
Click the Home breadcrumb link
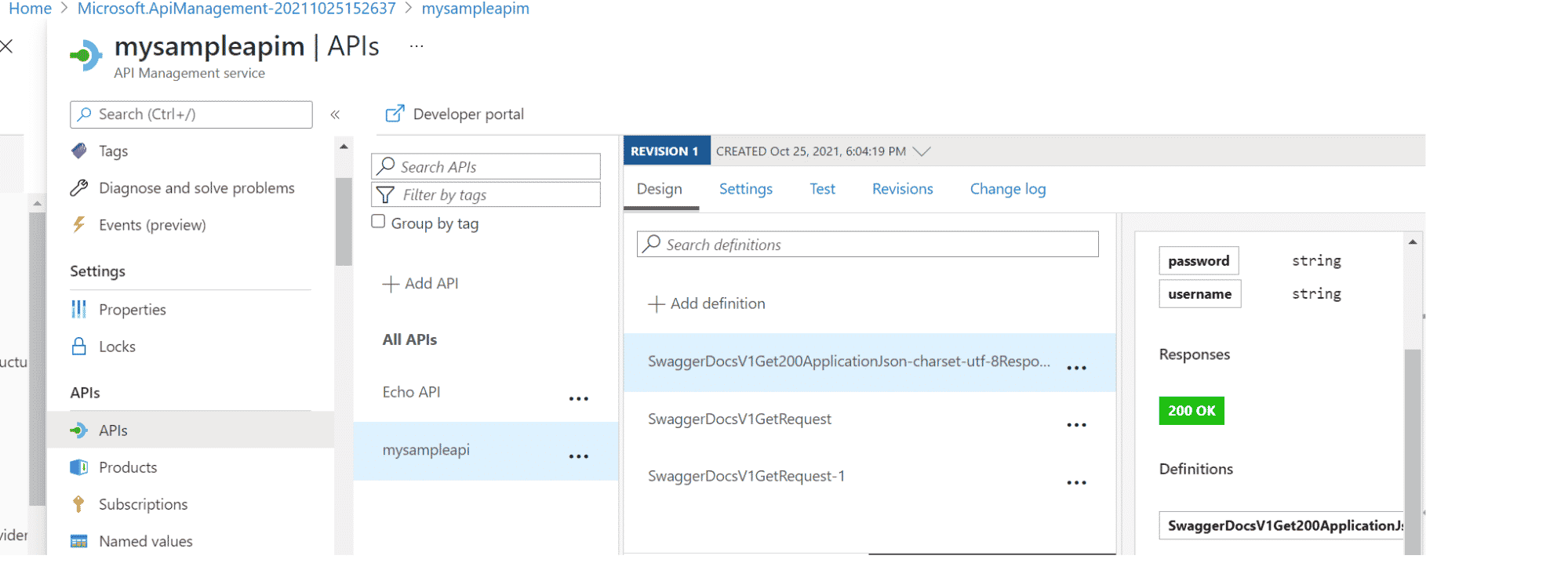tap(30, 9)
